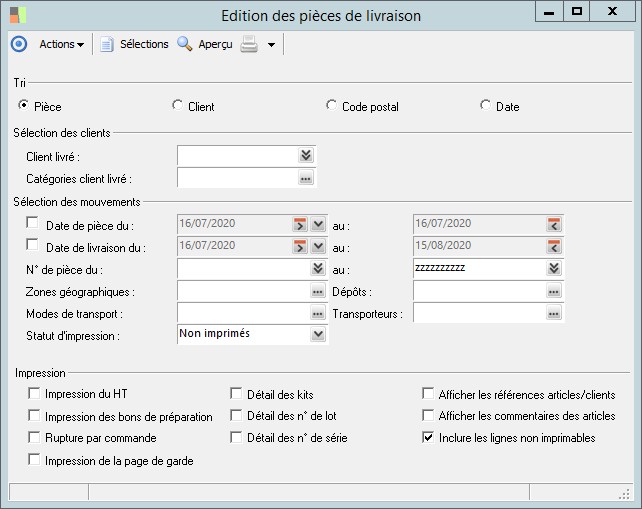The height and width of the screenshot is (509, 642).
Task: Click the blue circle icon in toolbar
Action: pos(18,44)
